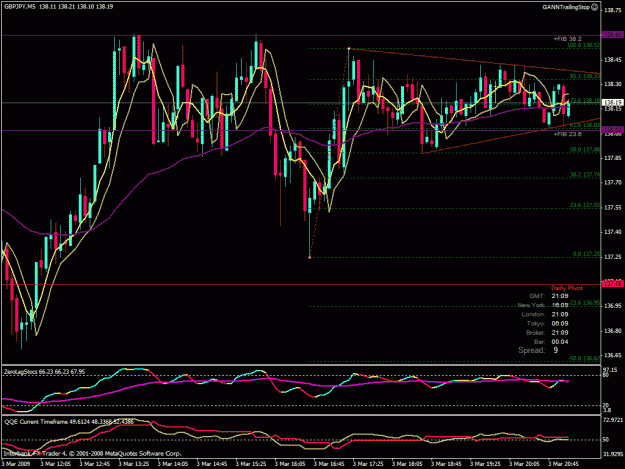Click the London time row
Viewport: 625px width, 469px height.
coord(545,314)
